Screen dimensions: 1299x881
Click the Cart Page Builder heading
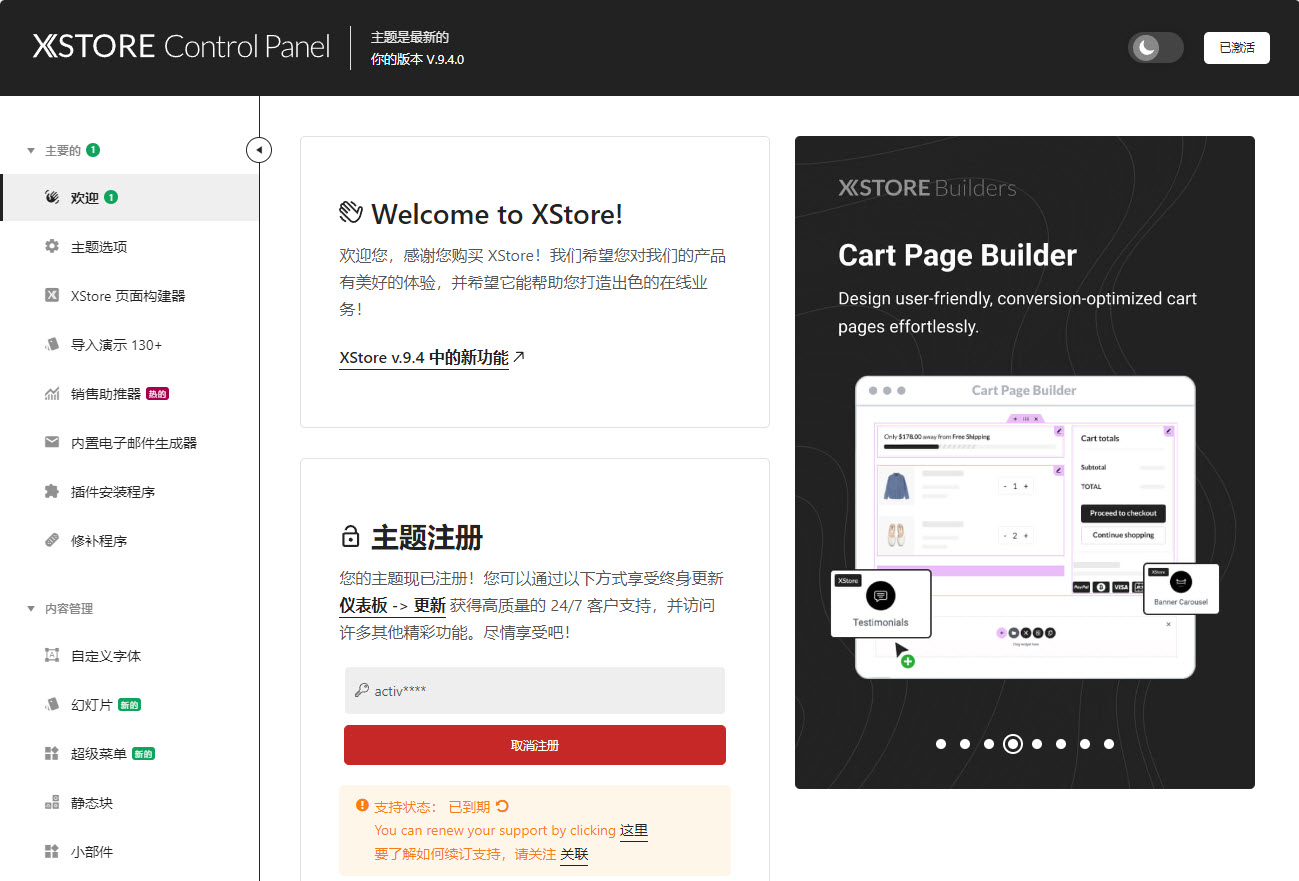957,255
